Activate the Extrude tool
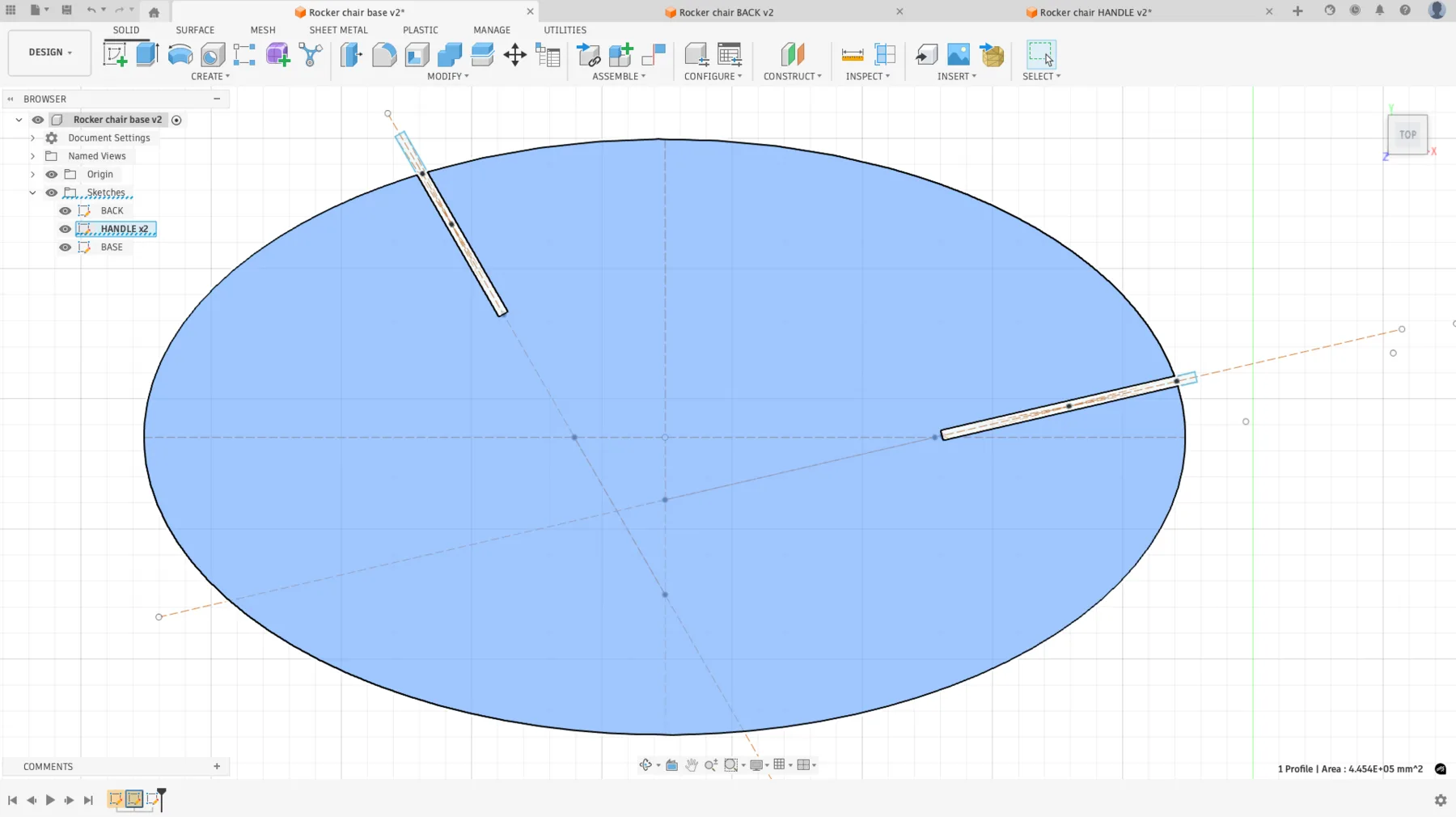Viewport: 1456px width, 817px height. 146,54
